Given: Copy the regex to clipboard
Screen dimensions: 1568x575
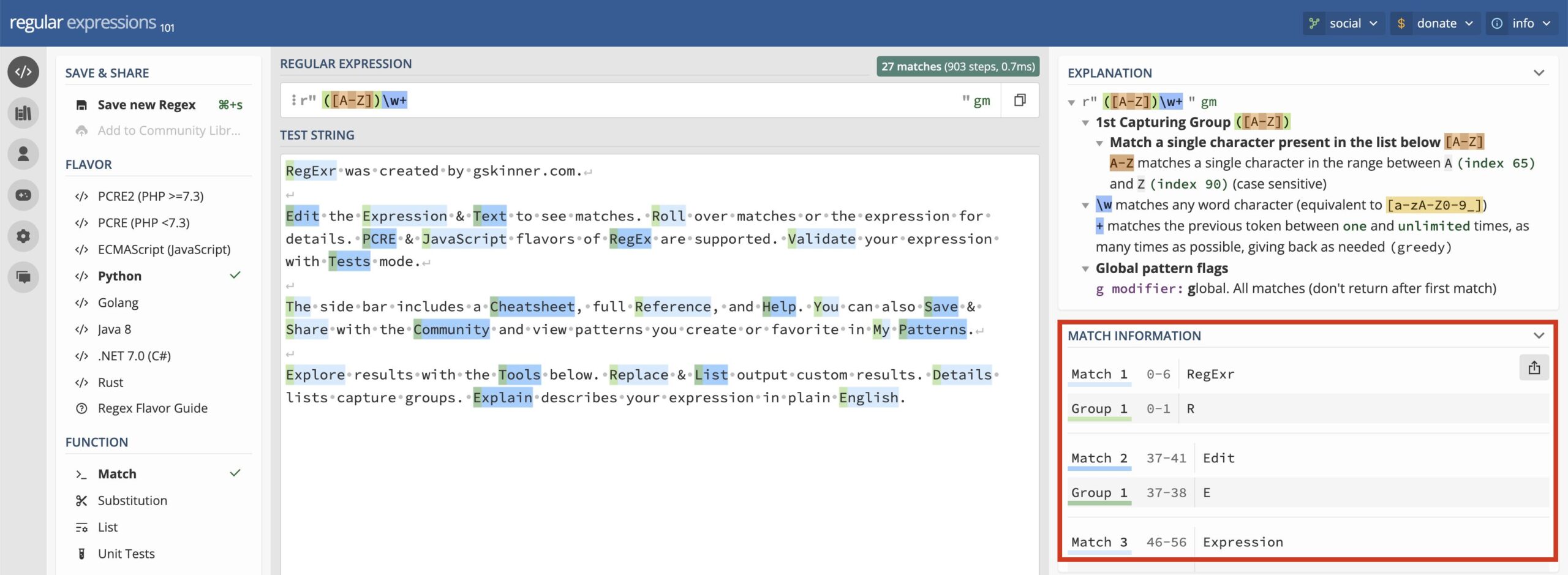Looking at the screenshot, I should click(1019, 100).
